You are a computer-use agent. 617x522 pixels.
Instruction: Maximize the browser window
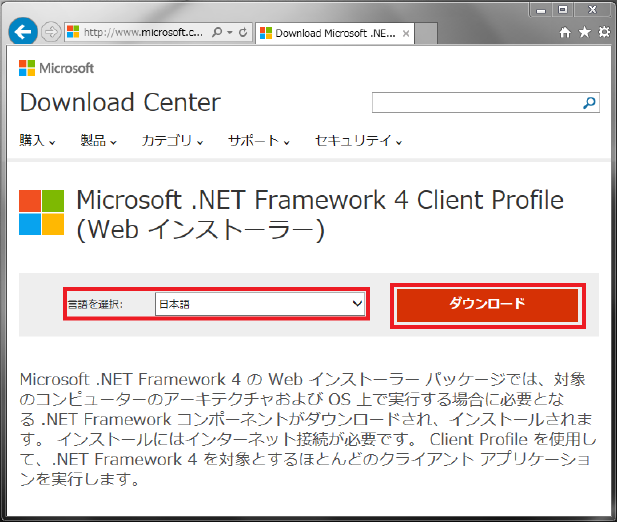(x=563, y=10)
